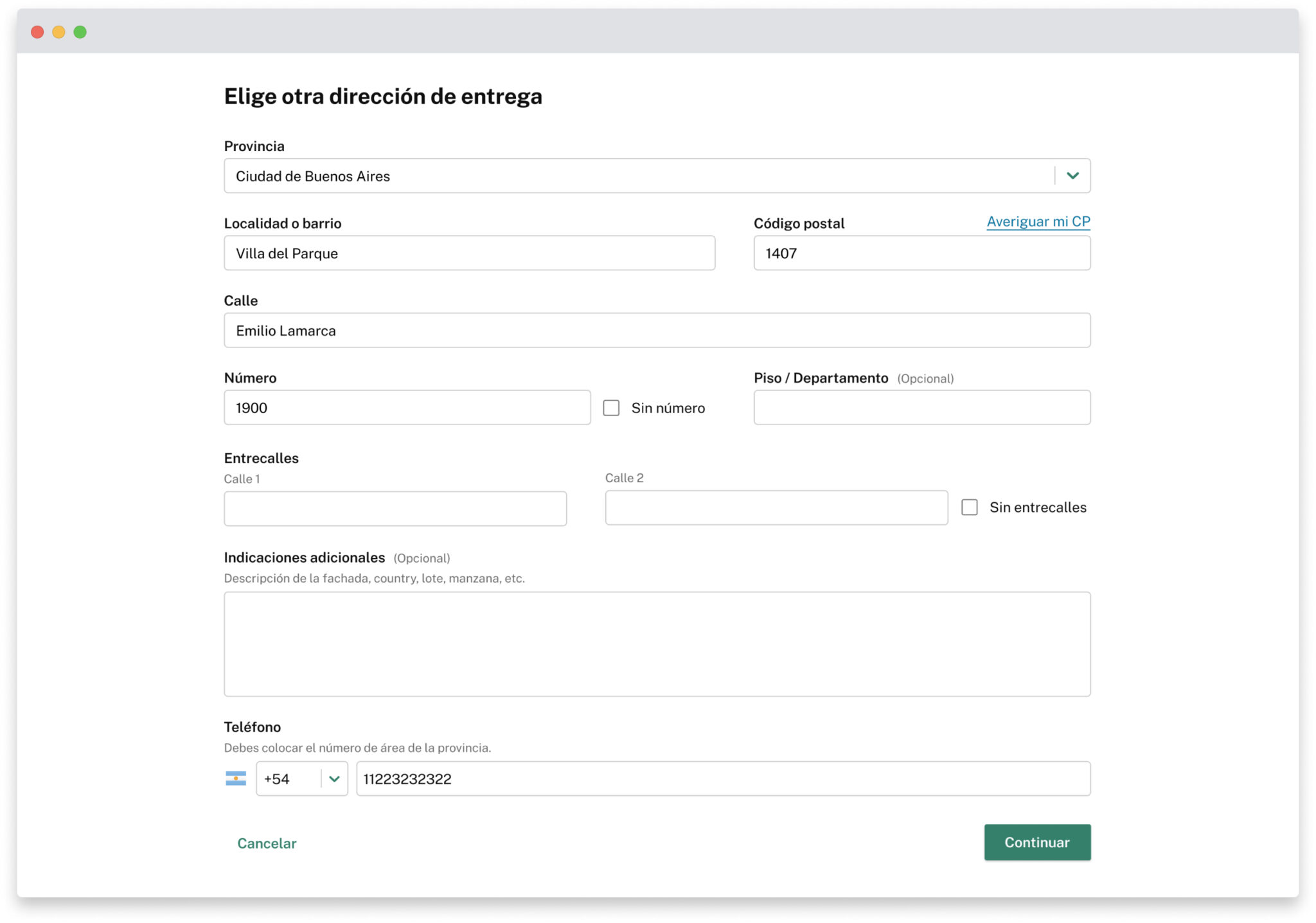Click the green maximize traffic light
1316x923 pixels.
coord(80,31)
